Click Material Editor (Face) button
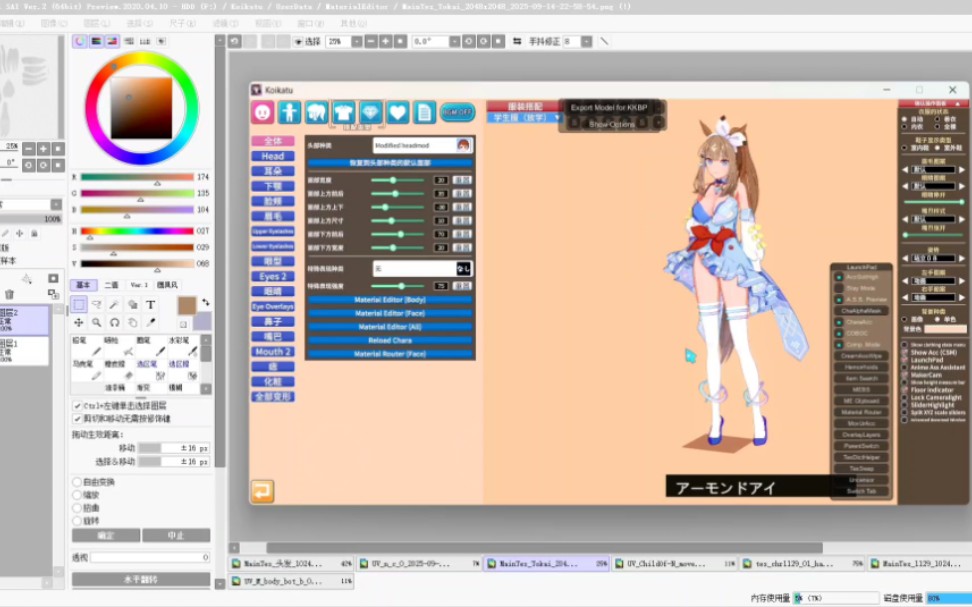 pyautogui.click(x=390, y=314)
